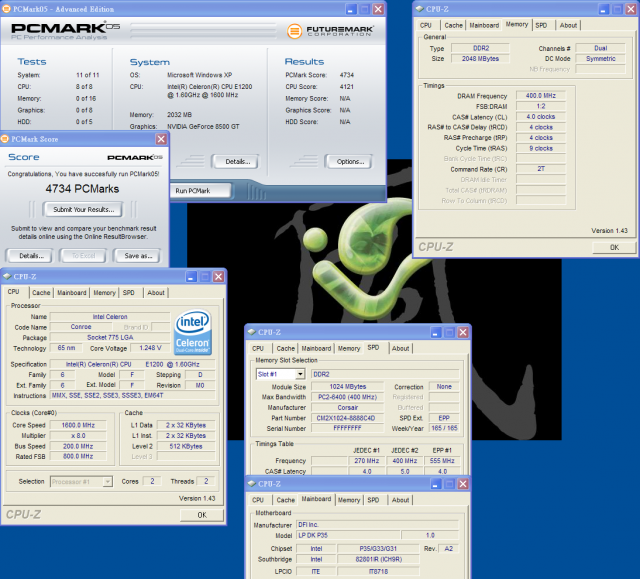640x579 pixels.
Task: Click the PCMark Score dialog title icon
Action: pos(5,139)
